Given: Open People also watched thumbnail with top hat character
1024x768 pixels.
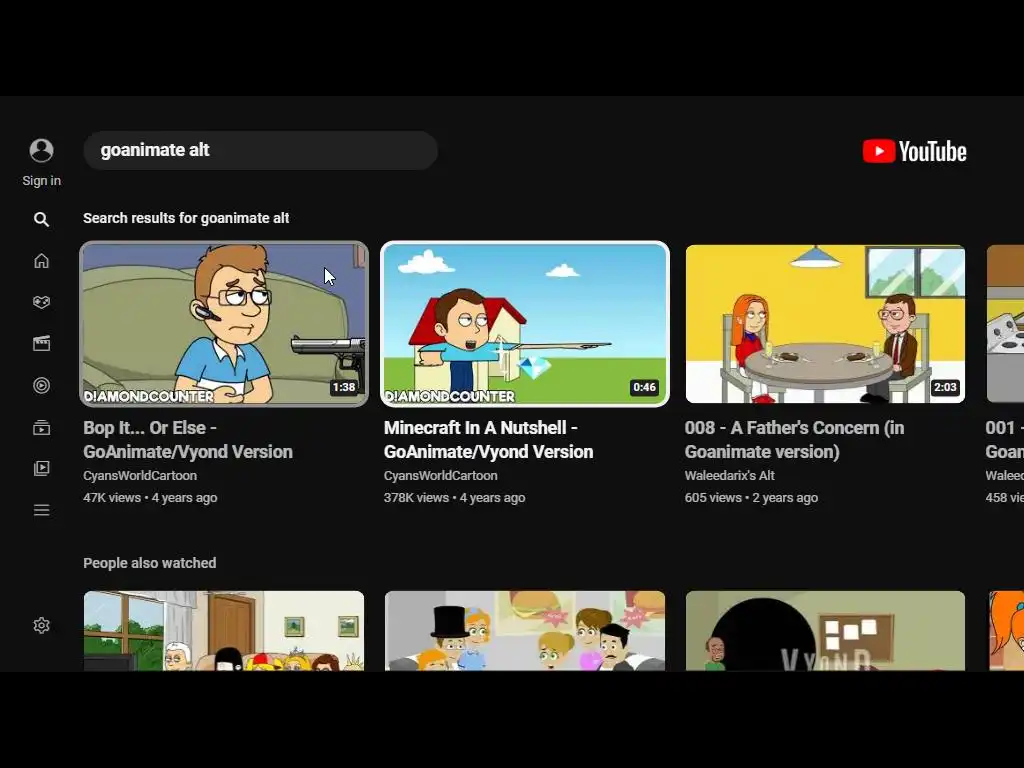Looking at the screenshot, I should 524,631.
